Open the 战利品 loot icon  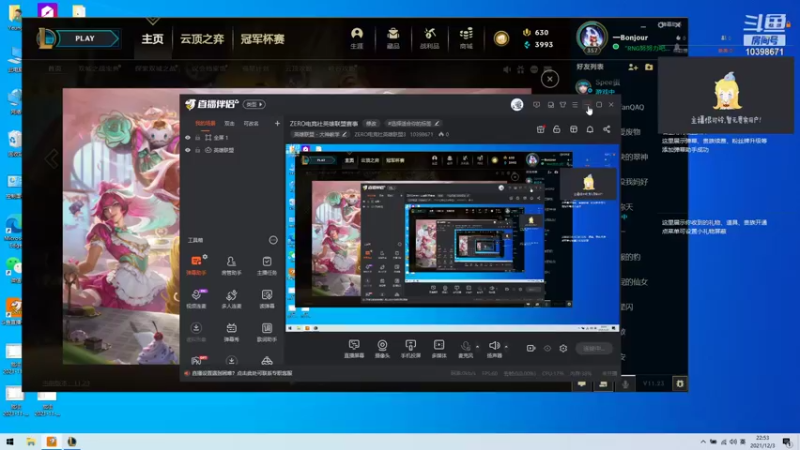pos(430,38)
